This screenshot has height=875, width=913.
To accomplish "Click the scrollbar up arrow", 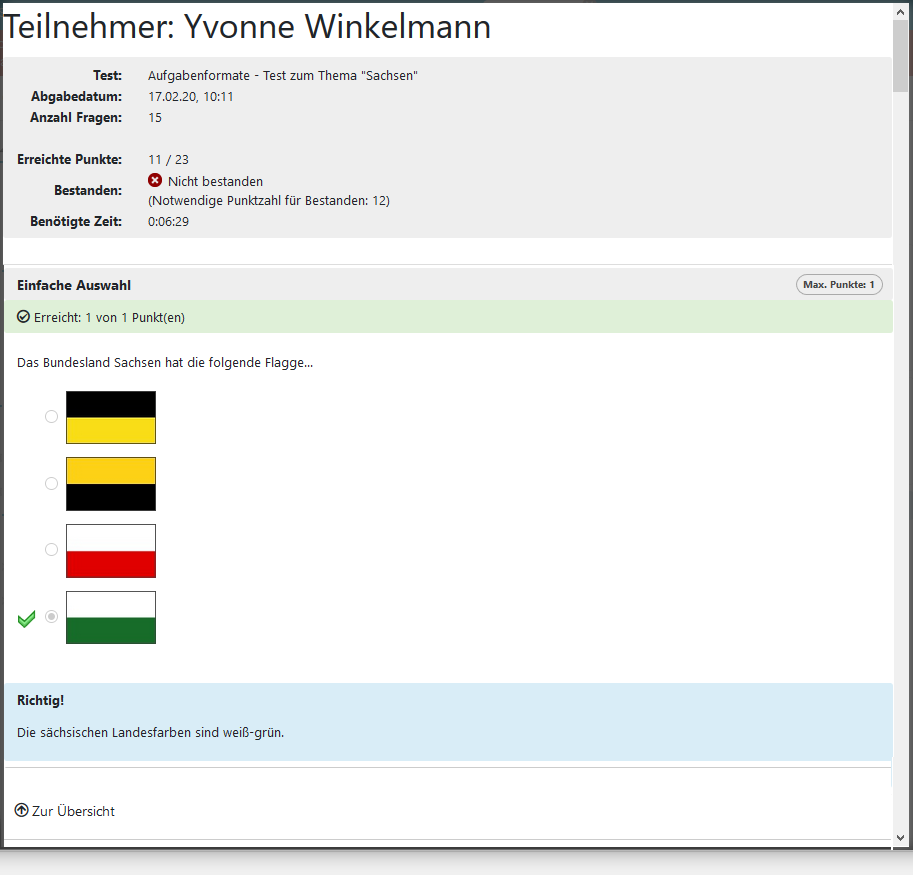I will (901, 10).
